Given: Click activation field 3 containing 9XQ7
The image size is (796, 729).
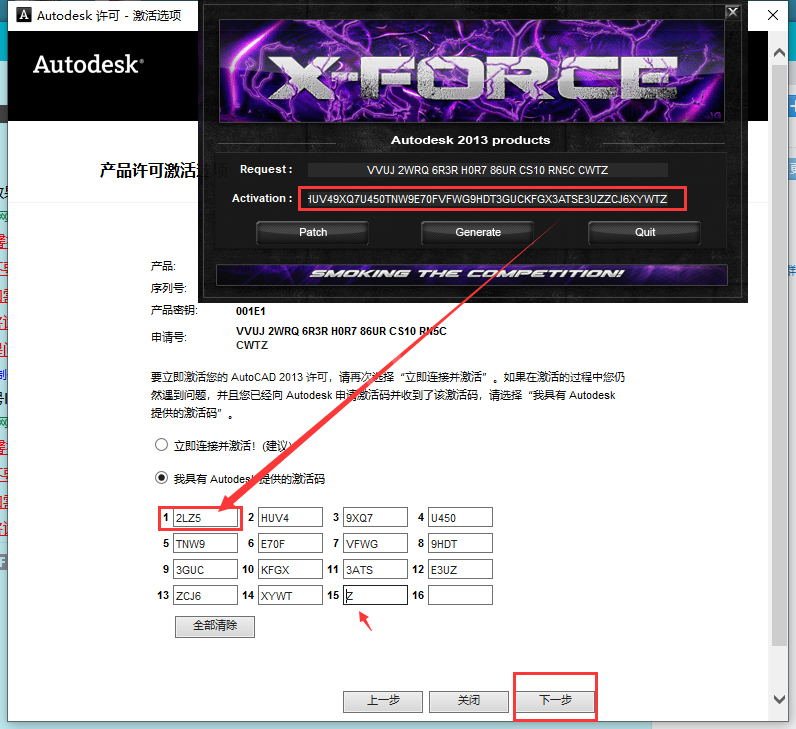Looking at the screenshot, I should point(375,517).
